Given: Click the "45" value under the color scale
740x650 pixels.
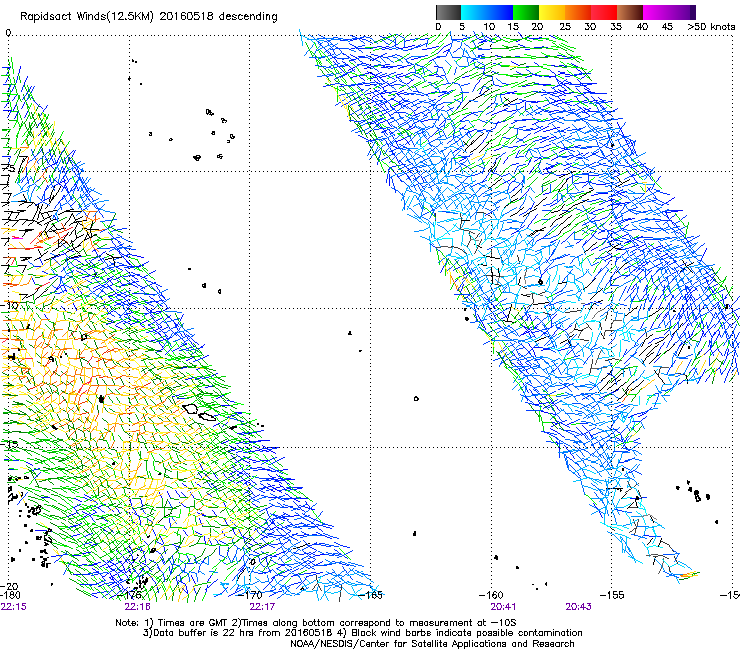Looking at the screenshot, I should click(x=667, y=26).
